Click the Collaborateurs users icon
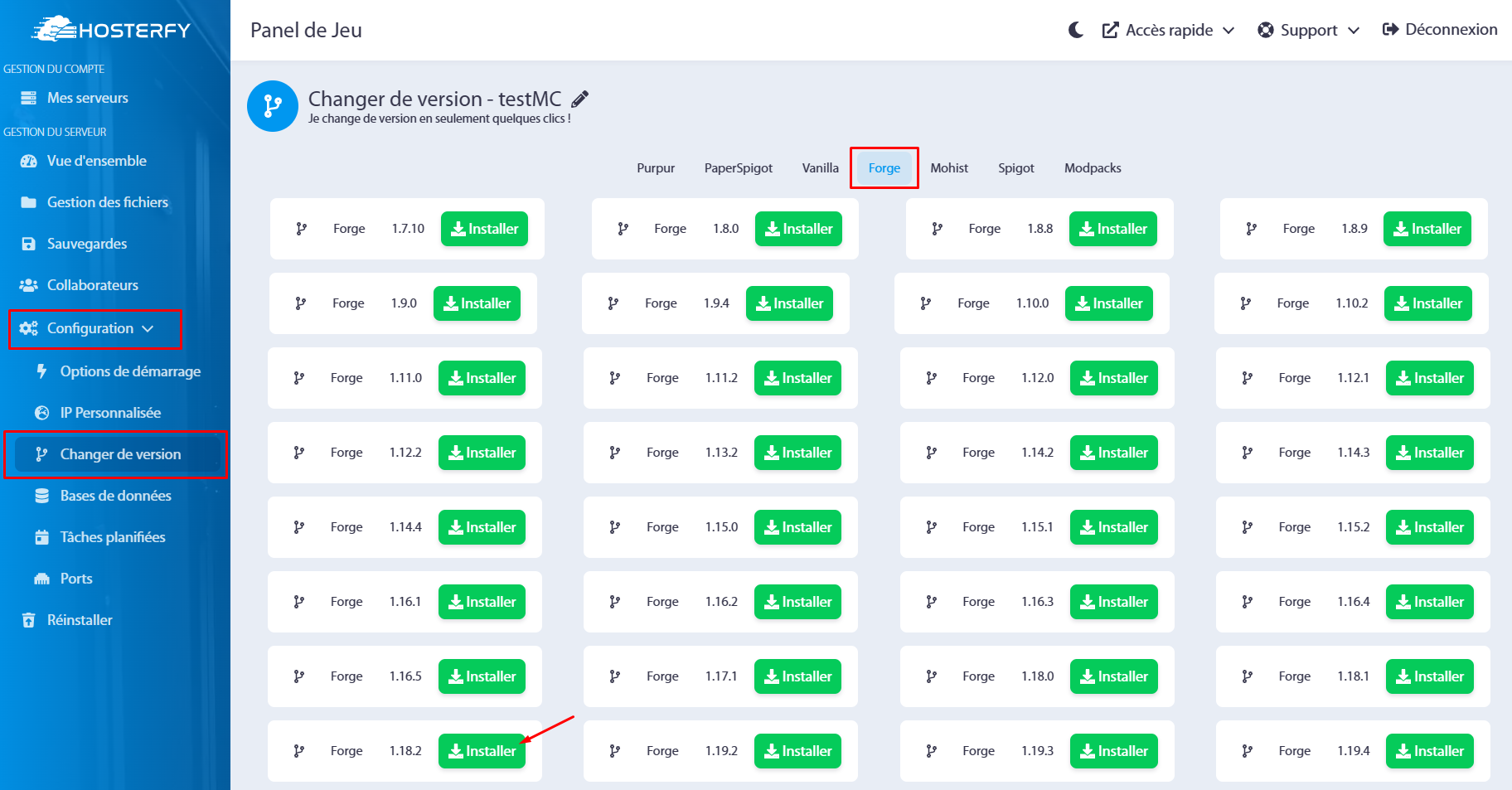This screenshot has width=1512, height=790. pyautogui.click(x=28, y=285)
